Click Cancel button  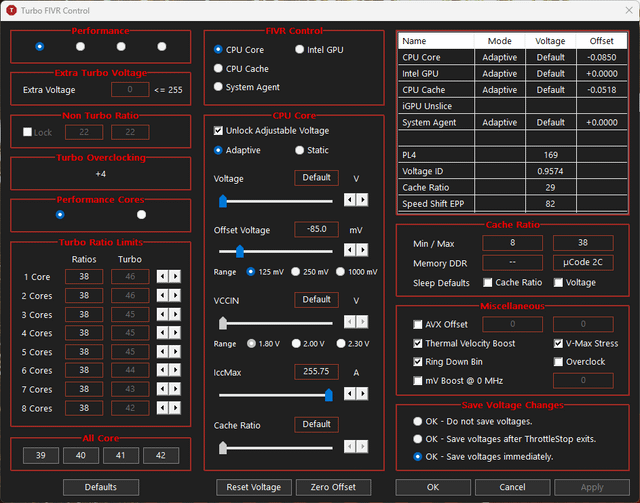tap(513, 487)
